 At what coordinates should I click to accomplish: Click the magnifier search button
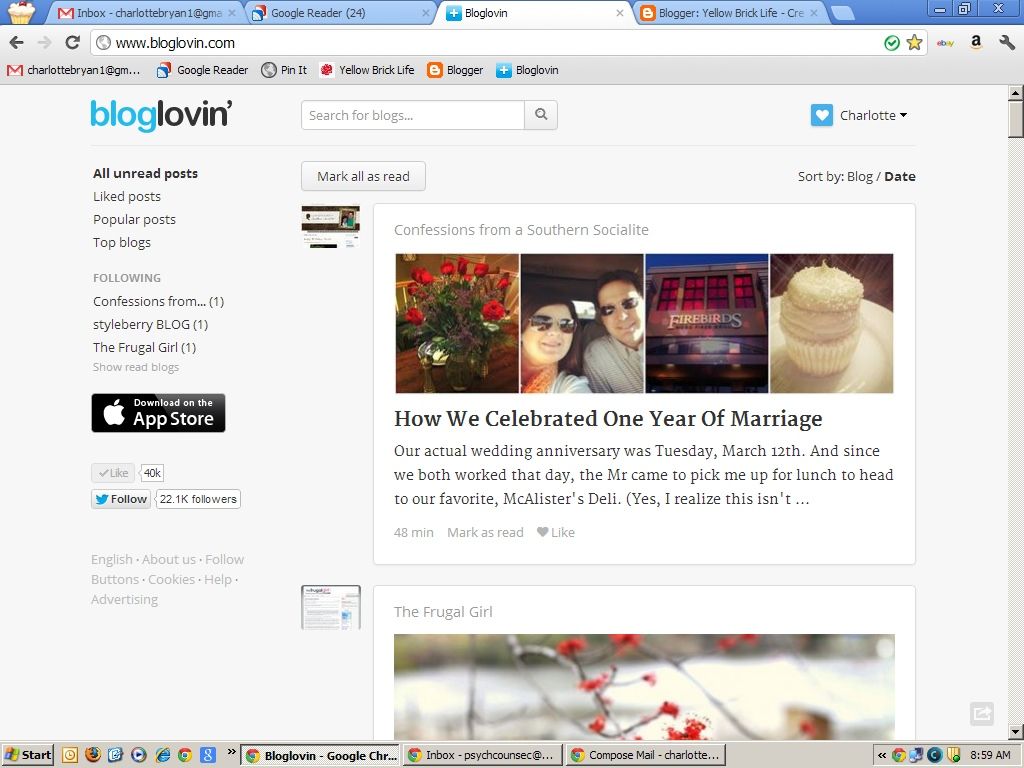541,115
